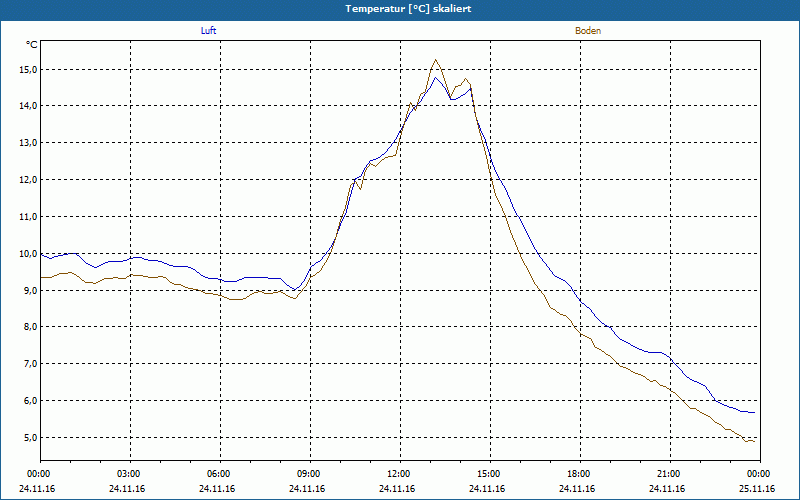Click the 8,0 y-axis label
The image size is (800, 500).
point(30,327)
